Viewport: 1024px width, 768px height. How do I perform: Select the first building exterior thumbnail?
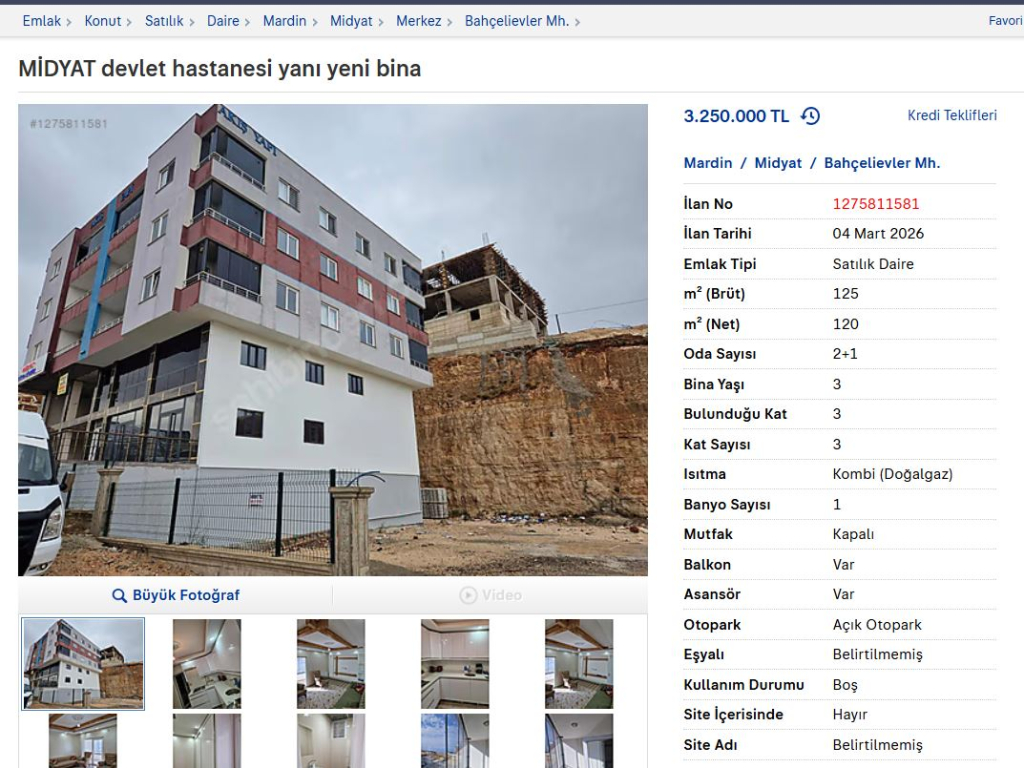[83, 664]
